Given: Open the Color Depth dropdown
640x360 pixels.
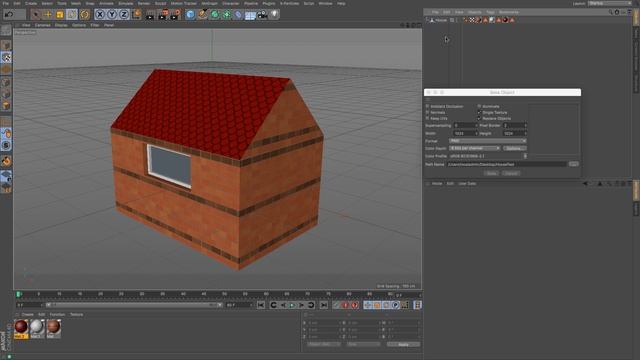Looking at the screenshot, I should point(475,148).
